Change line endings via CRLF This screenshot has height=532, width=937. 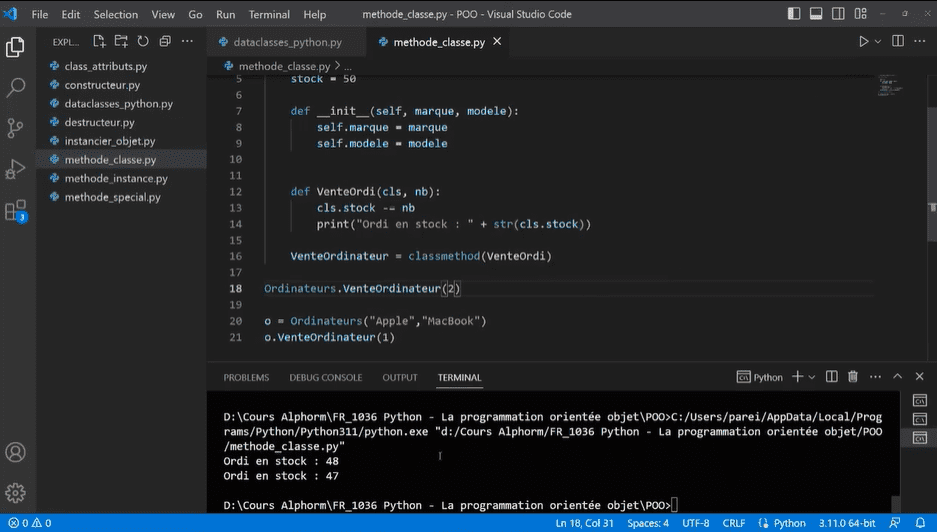pyautogui.click(x=733, y=523)
